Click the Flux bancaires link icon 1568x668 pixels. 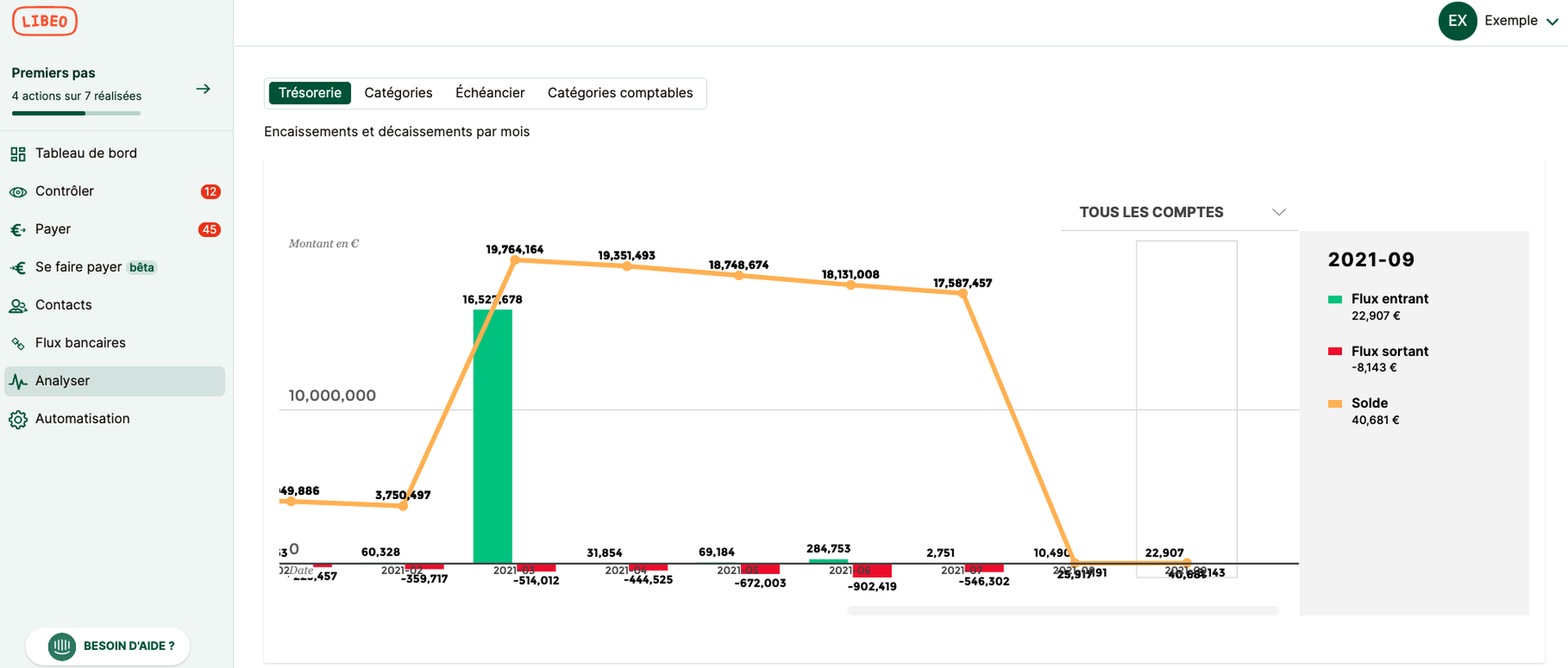pyautogui.click(x=18, y=344)
